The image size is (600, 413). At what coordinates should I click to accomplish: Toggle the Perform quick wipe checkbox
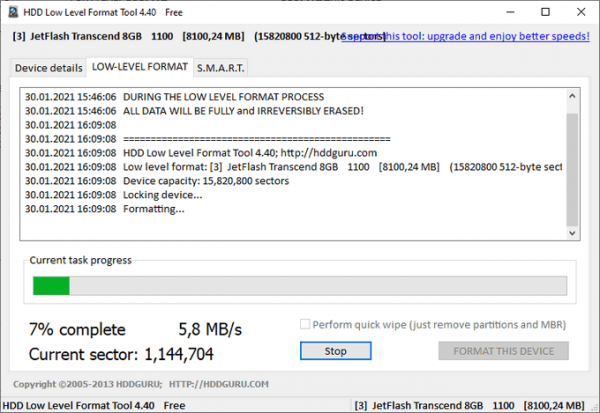click(x=305, y=324)
